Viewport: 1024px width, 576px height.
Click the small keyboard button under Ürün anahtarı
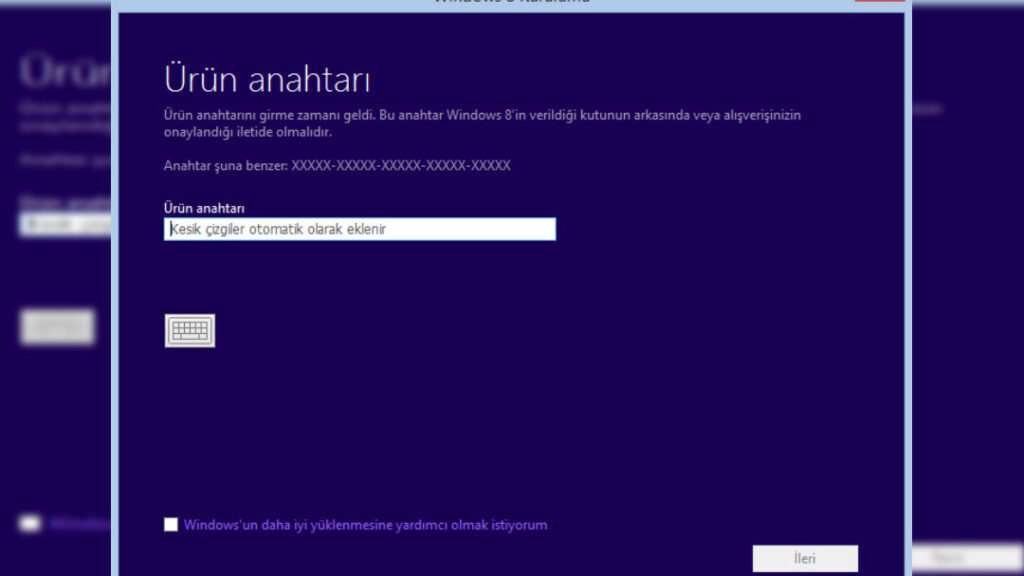[x=188, y=330]
